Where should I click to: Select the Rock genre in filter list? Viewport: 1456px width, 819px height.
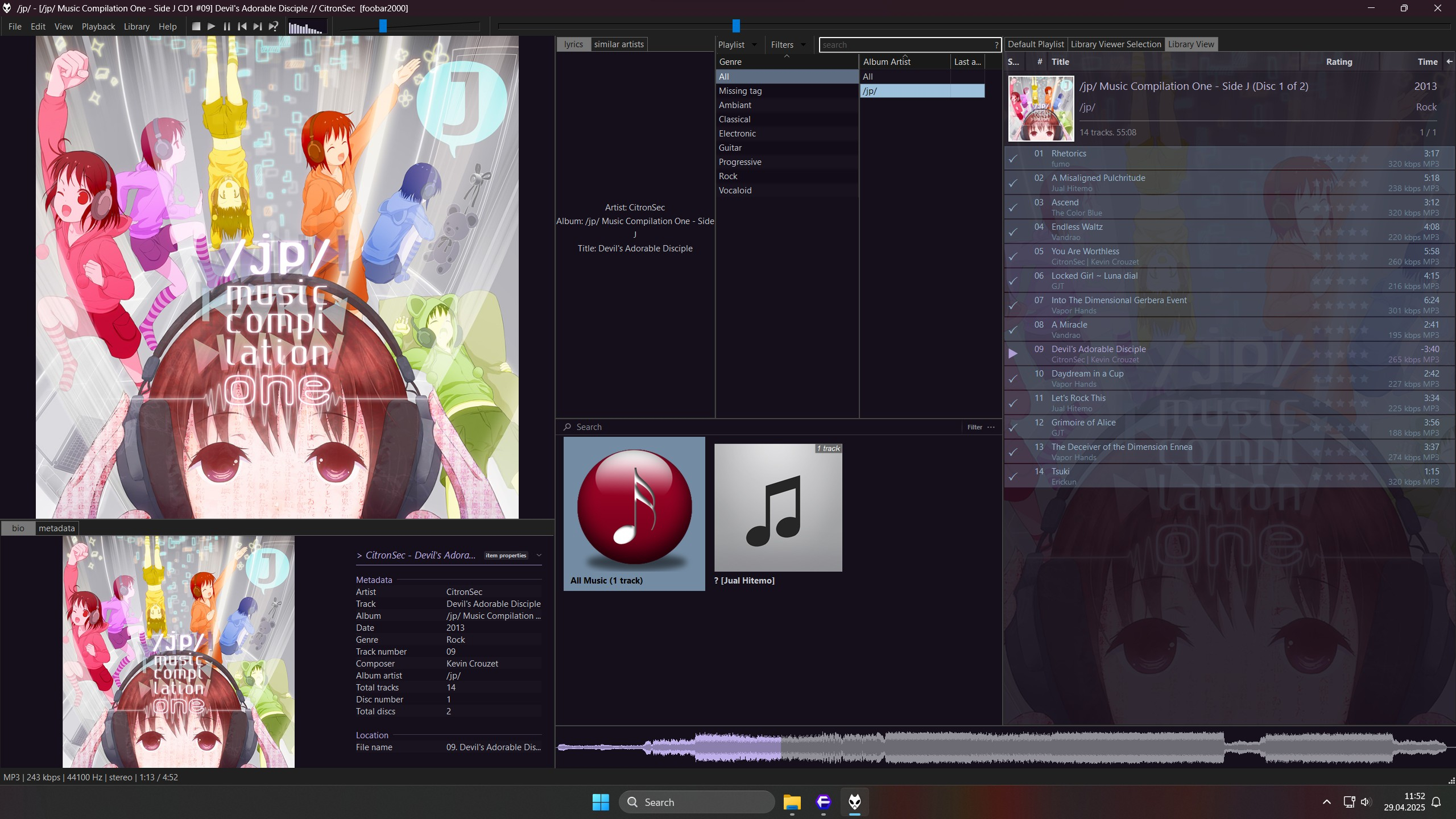(787, 176)
